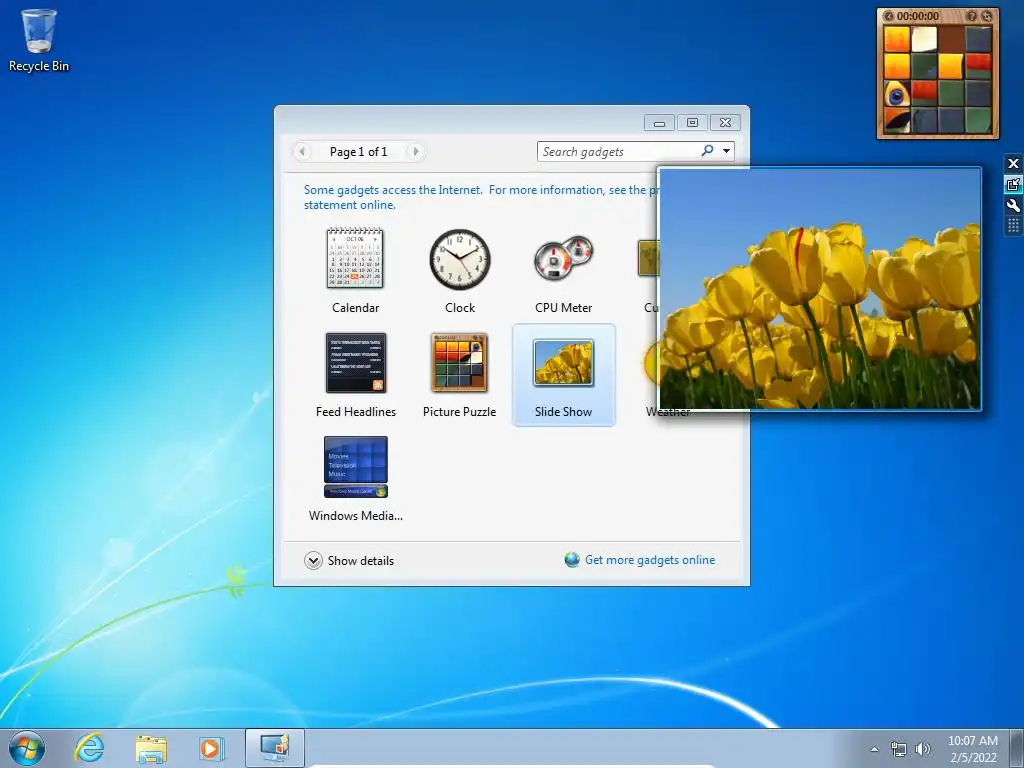The image size is (1024, 768).
Task: Close the Slide Show desktop gadget
Action: 1013,163
